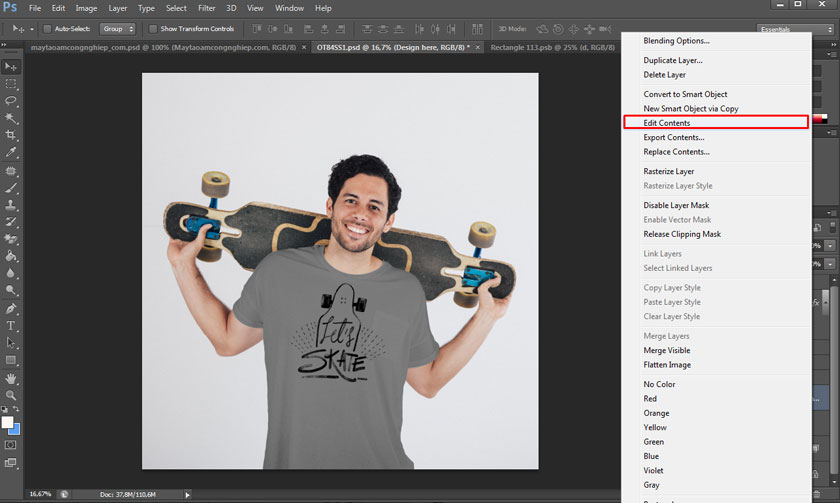Select the Blur tool
Image resolution: width=840 pixels, height=503 pixels.
tap(11, 273)
